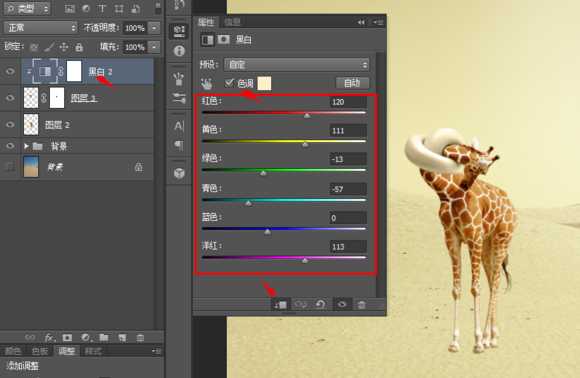This screenshot has width=580, height=378.
Task: Click the layer mask icon in properties header
Action: pyautogui.click(x=223, y=39)
